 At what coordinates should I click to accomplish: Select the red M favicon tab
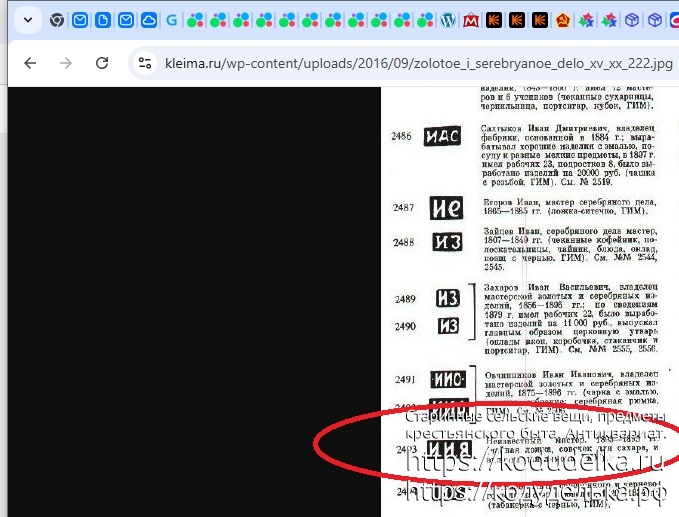[x=471, y=20]
